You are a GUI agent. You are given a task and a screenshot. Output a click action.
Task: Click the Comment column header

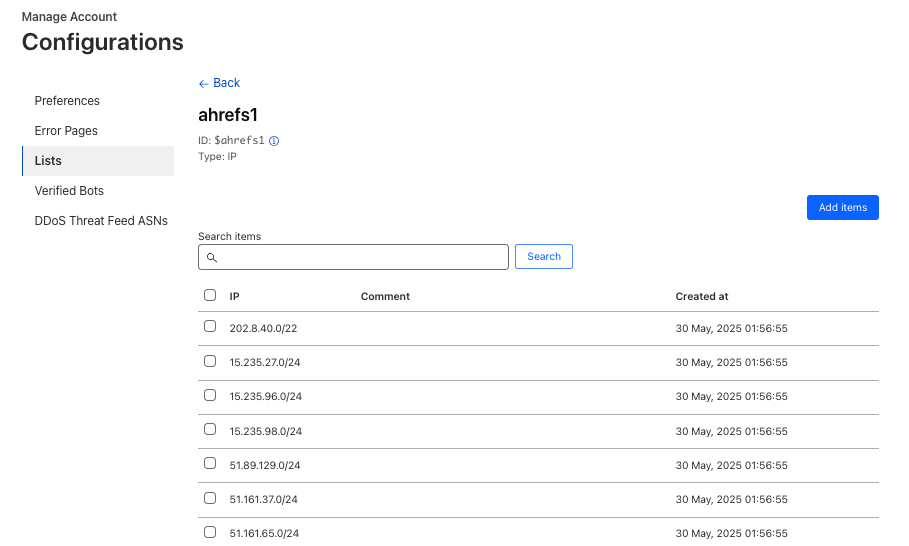pyautogui.click(x=385, y=296)
